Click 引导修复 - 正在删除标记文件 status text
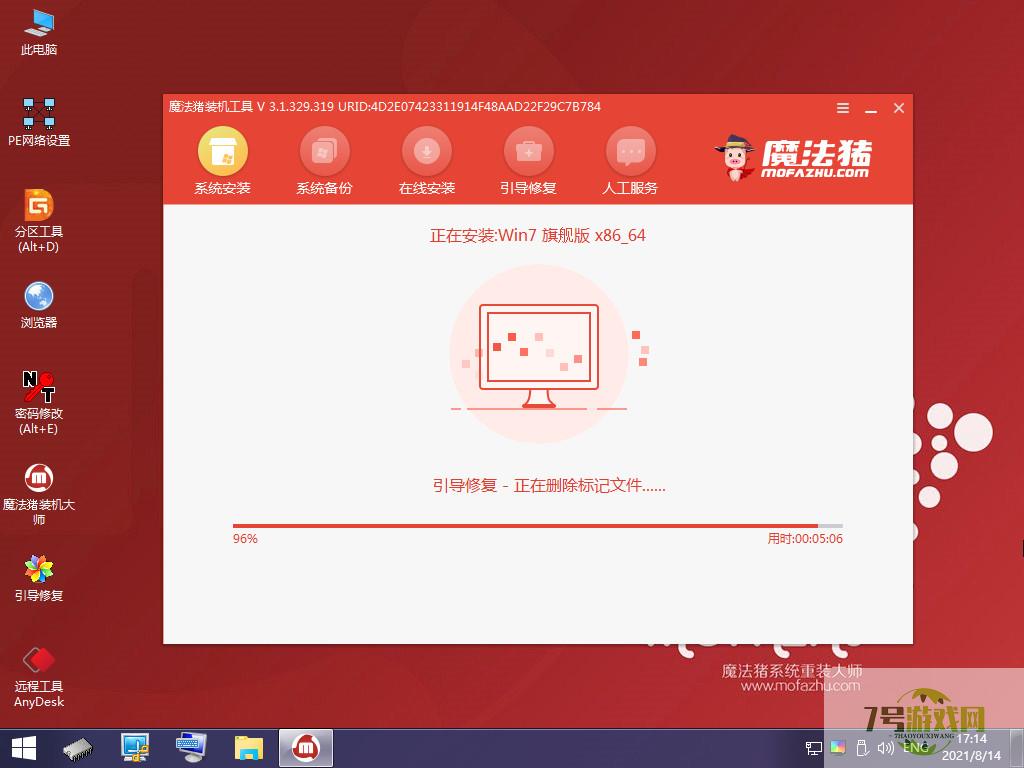The height and width of the screenshot is (768, 1024). [x=549, y=485]
